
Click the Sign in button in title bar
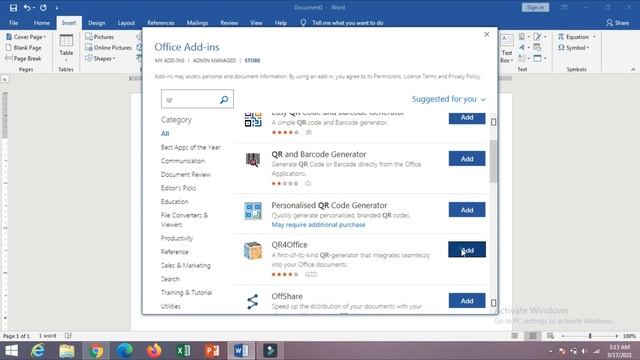535,7
